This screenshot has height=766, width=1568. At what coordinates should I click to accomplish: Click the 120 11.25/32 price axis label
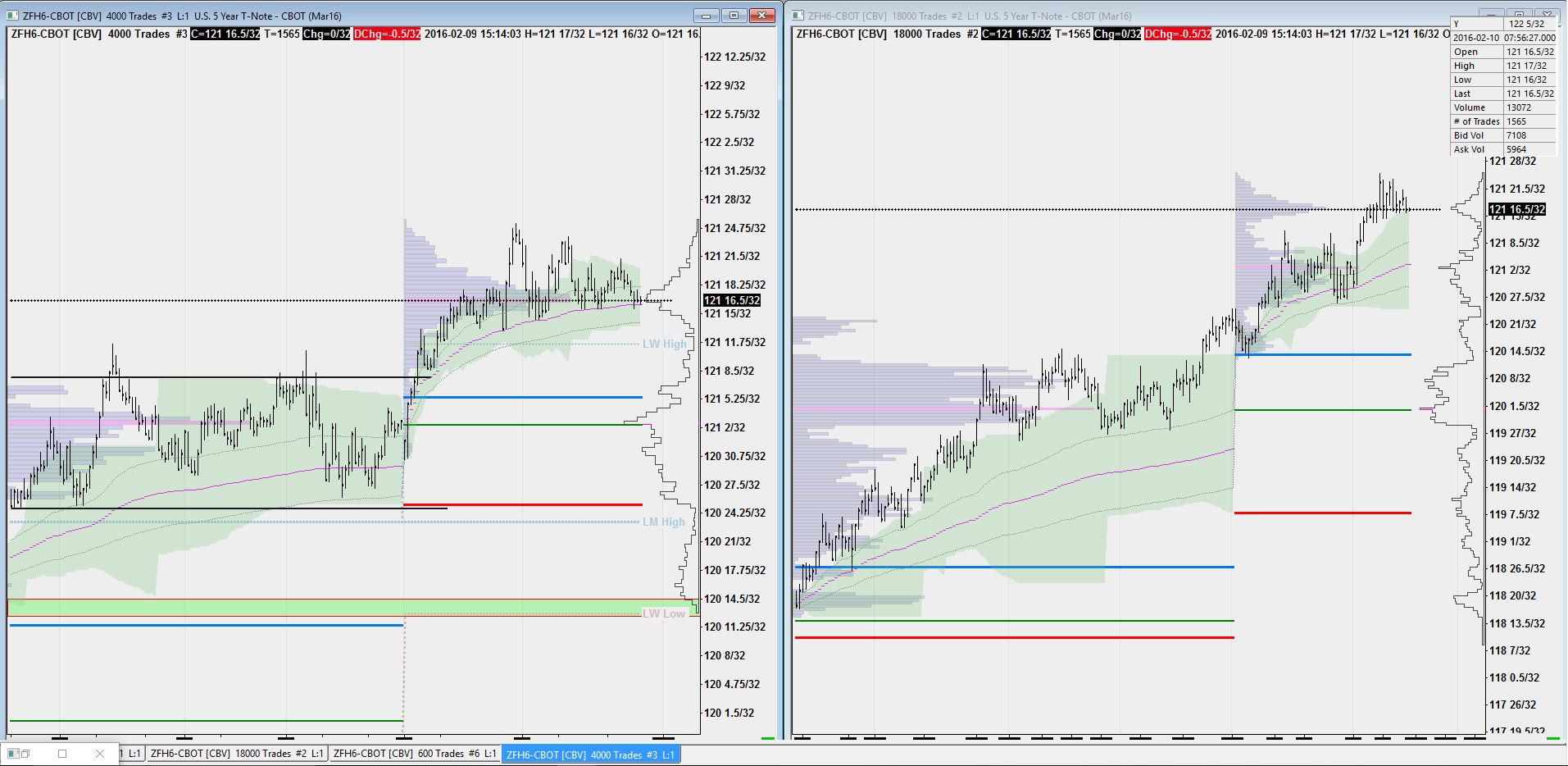pos(734,627)
